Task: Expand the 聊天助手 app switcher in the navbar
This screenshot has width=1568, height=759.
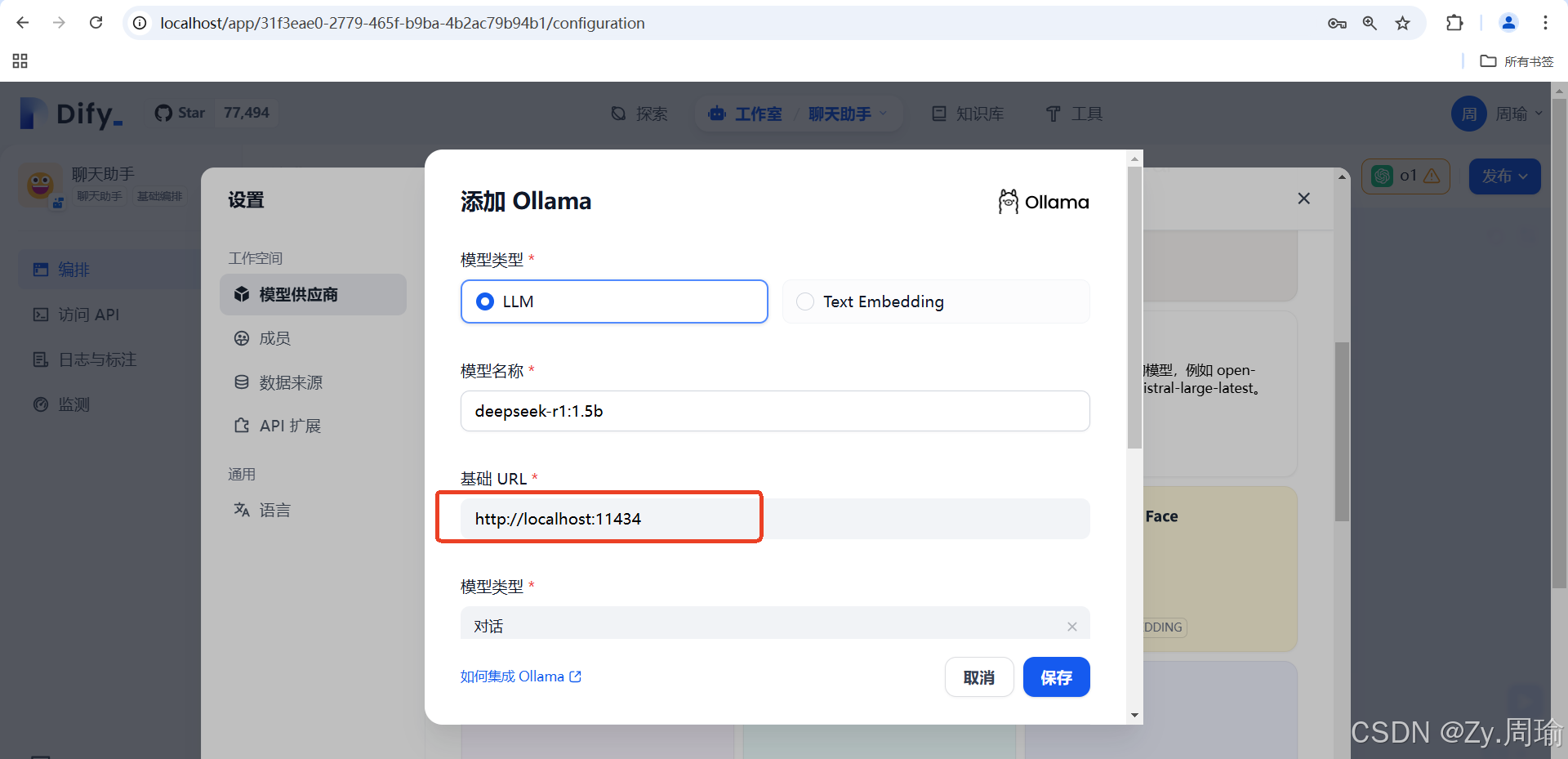Action: click(x=847, y=114)
